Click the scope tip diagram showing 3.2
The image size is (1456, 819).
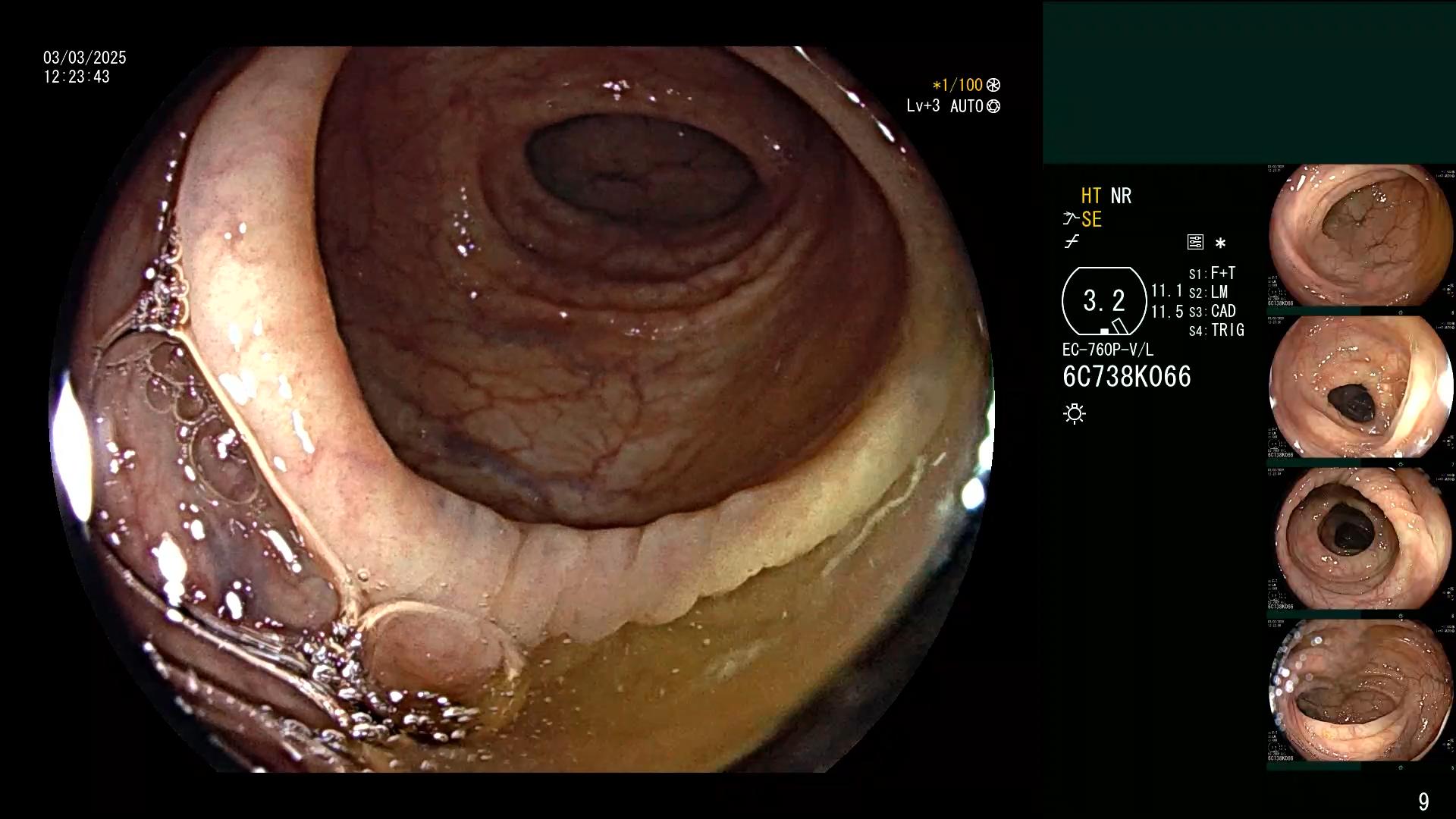(x=1104, y=301)
